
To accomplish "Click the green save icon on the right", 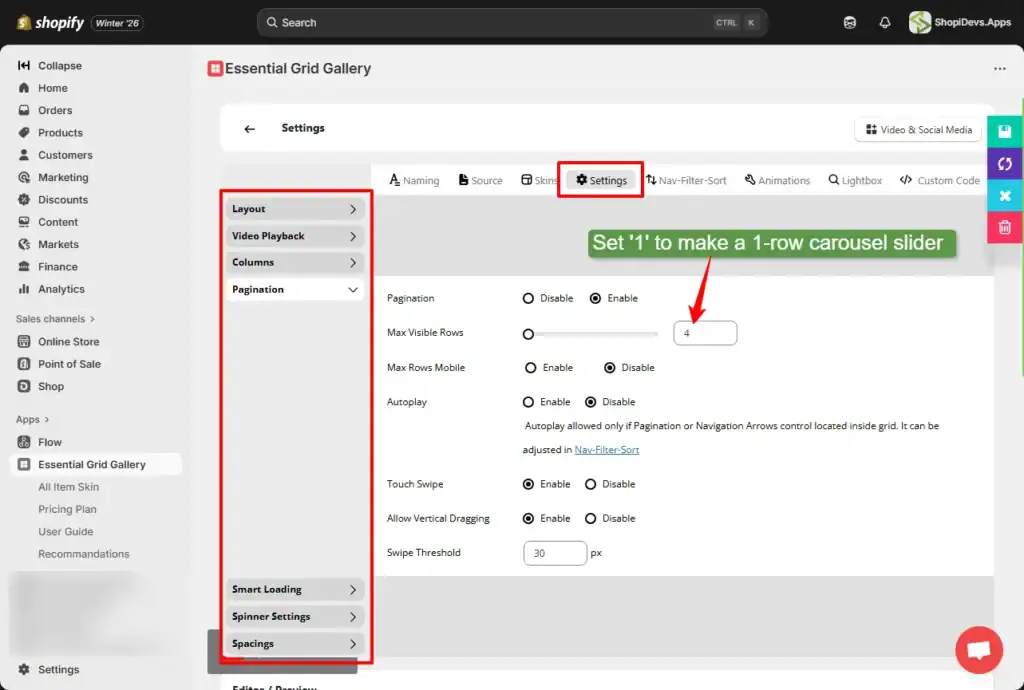I will coord(1005,131).
